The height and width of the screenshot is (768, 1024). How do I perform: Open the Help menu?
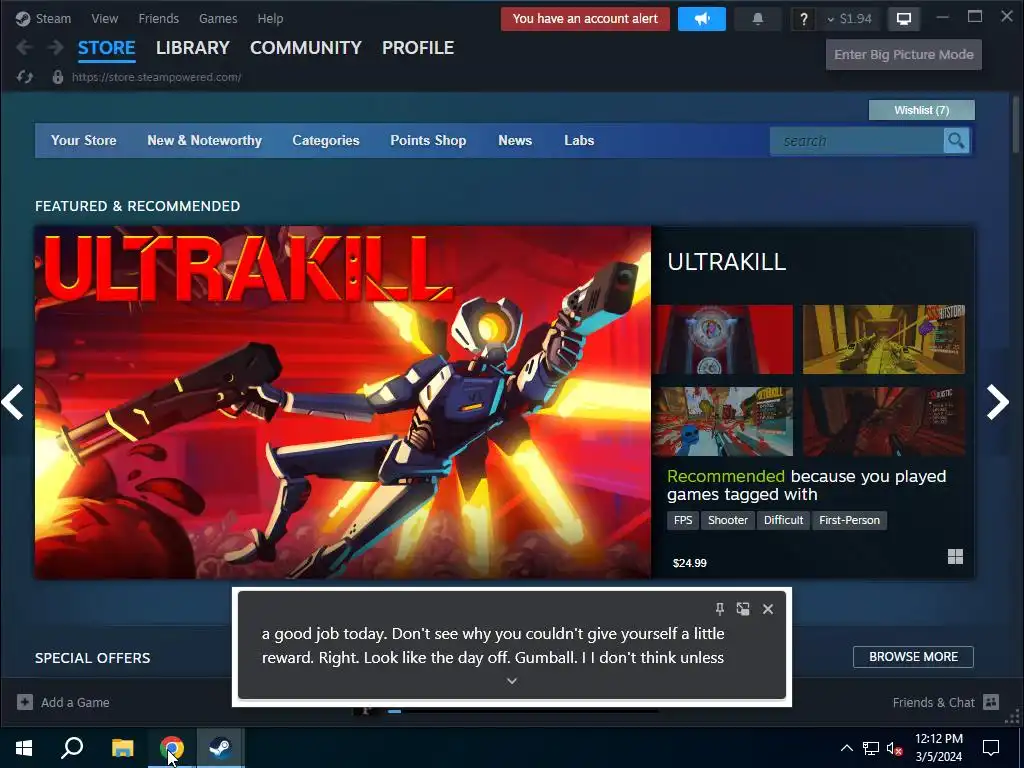tap(270, 19)
